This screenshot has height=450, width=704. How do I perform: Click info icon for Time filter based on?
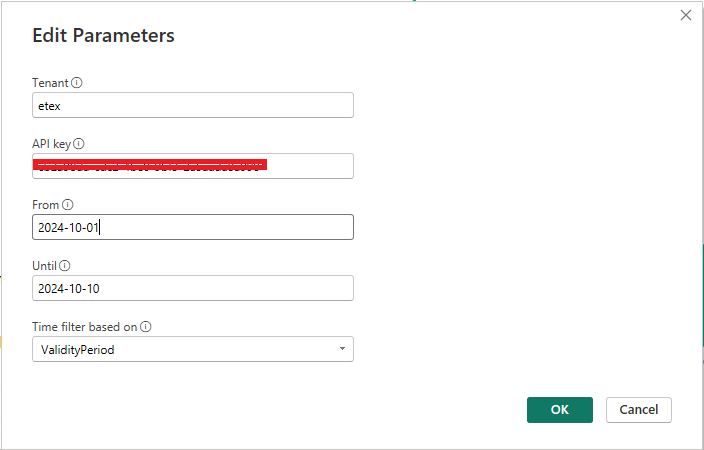coord(145,326)
